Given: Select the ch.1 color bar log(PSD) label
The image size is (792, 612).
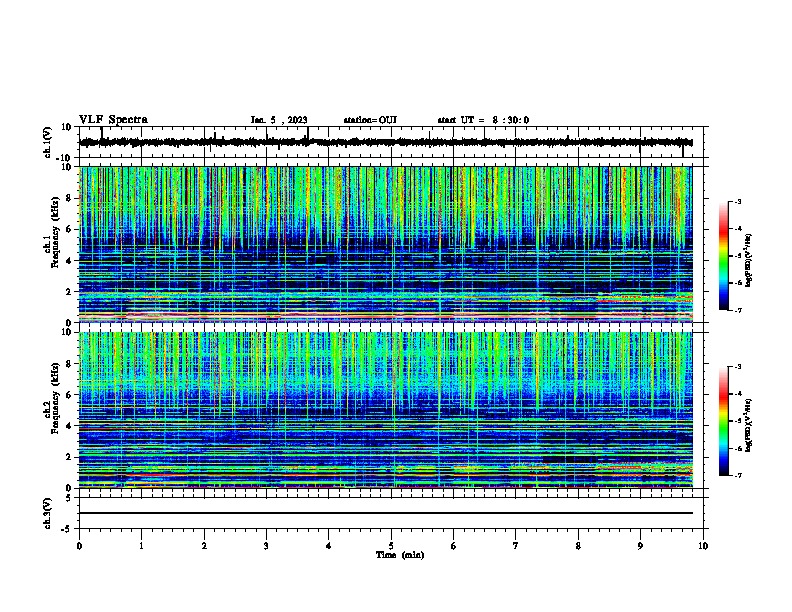Looking at the screenshot, I should [x=749, y=261].
